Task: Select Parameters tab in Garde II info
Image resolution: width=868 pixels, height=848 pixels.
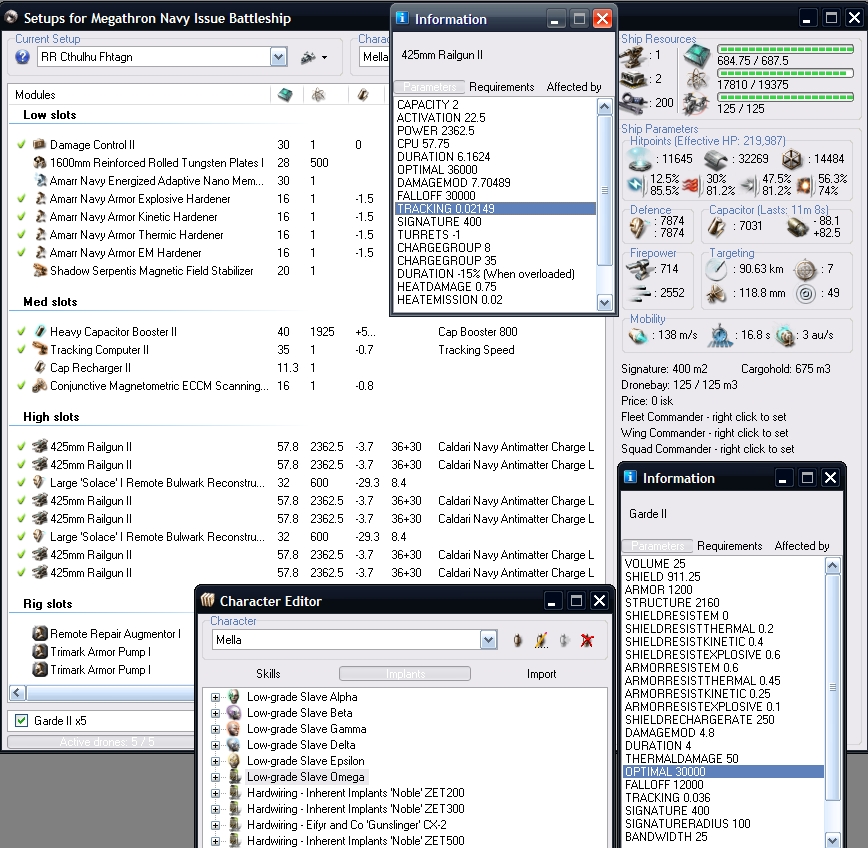Action: click(x=657, y=546)
